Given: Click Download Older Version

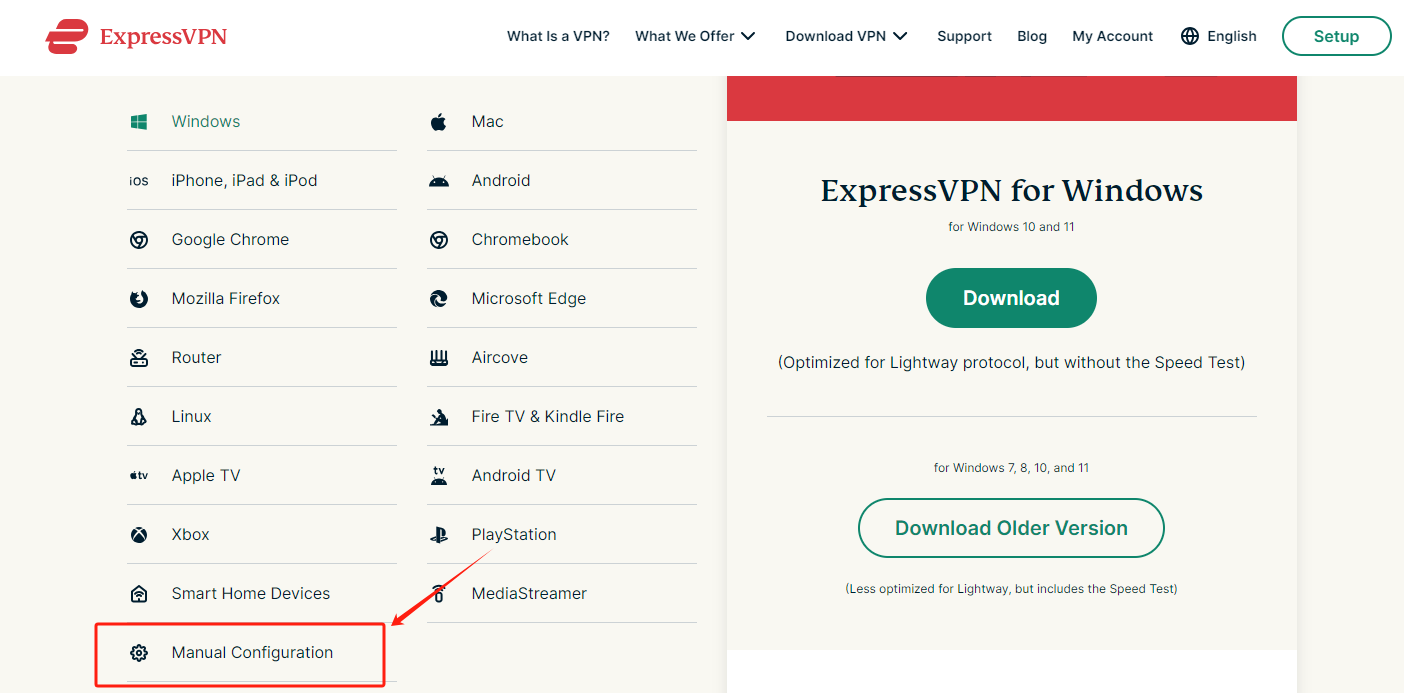Looking at the screenshot, I should 1011,528.
